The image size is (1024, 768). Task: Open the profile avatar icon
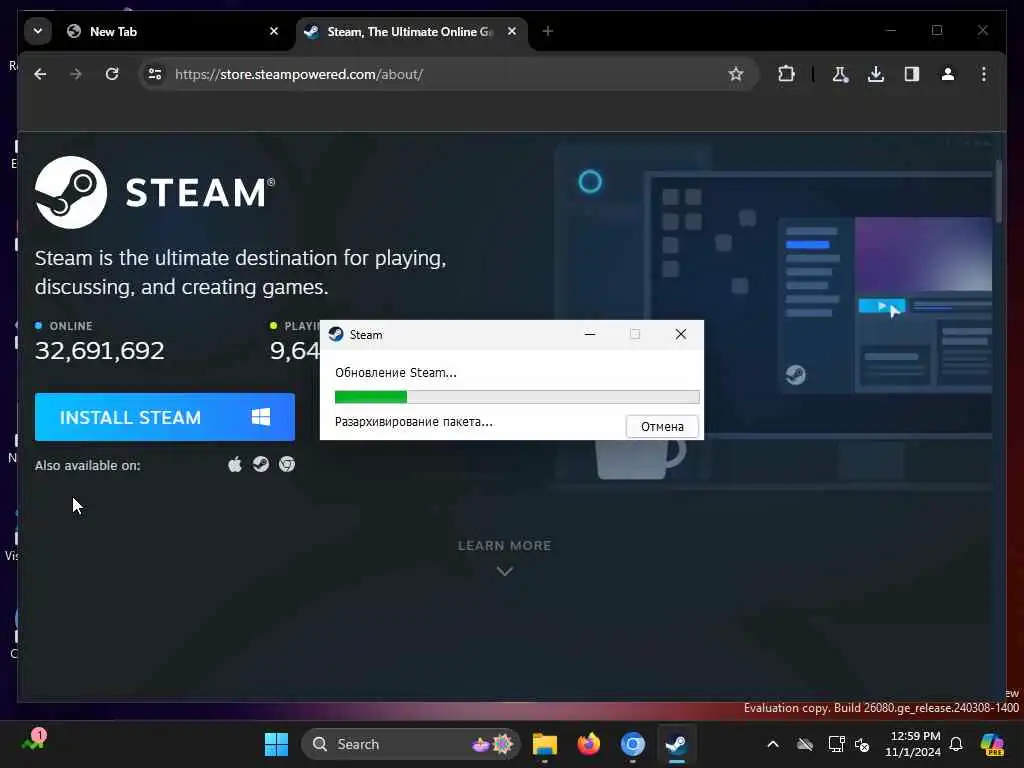948,74
